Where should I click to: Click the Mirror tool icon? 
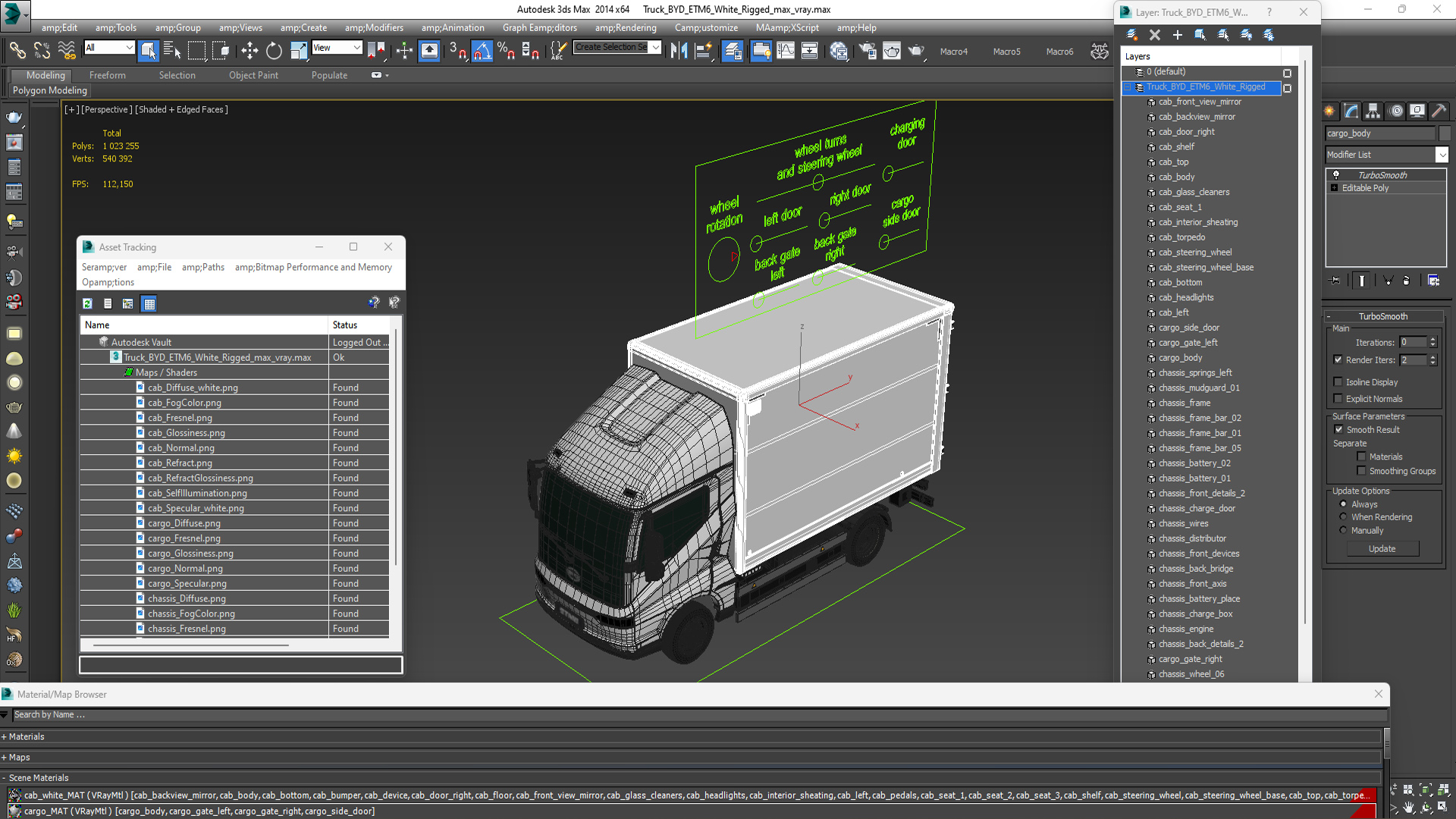click(679, 51)
